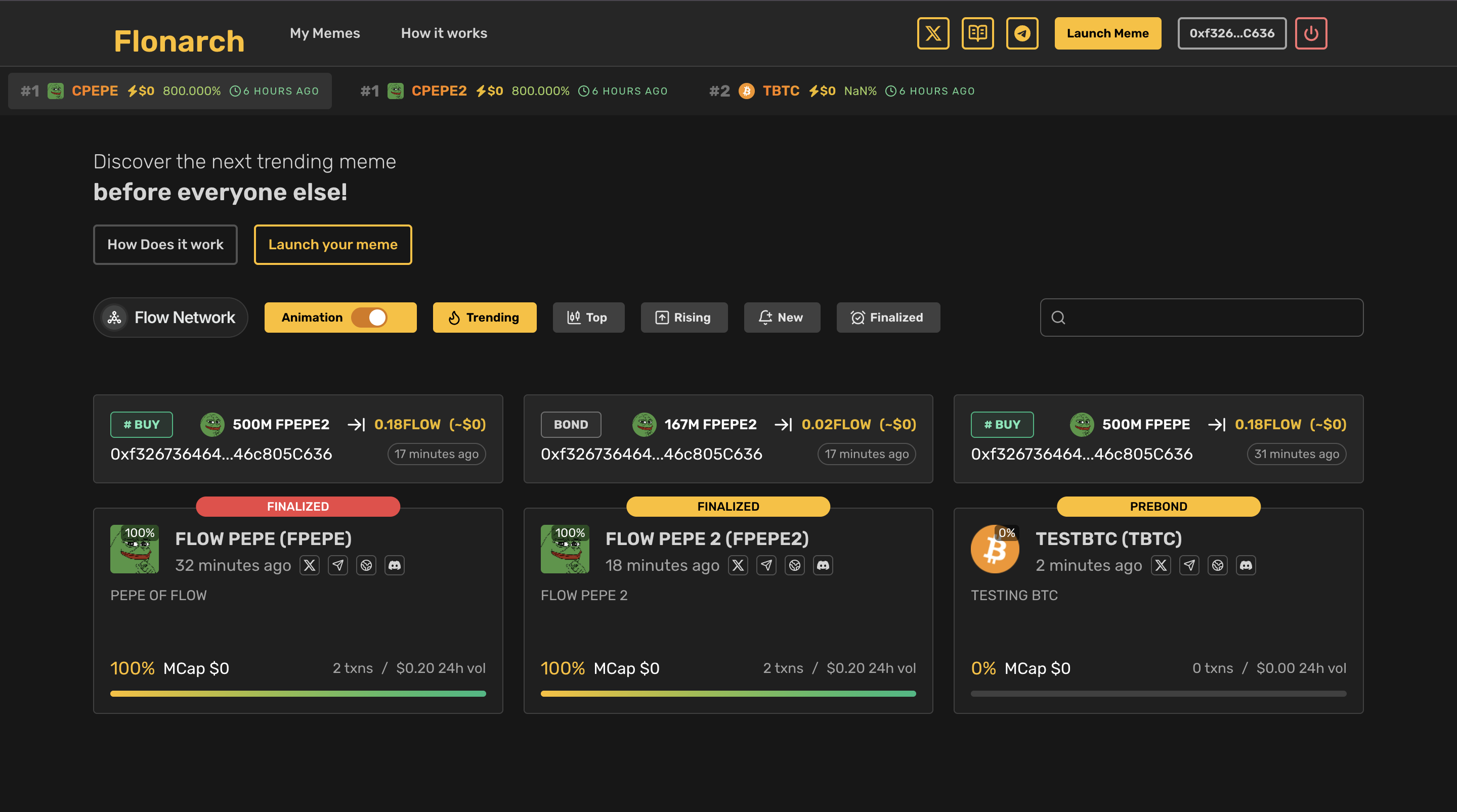The width and height of the screenshot is (1457, 812).
Task: Open the website globe icon on TESTBTC card
Action: pos(1218,565)
